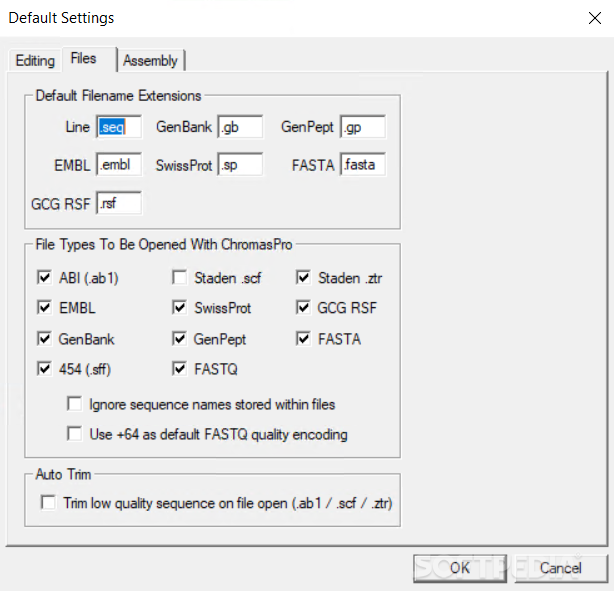614x591 pixels.
Task: Select the Files tab
Action: click(89, 59)
